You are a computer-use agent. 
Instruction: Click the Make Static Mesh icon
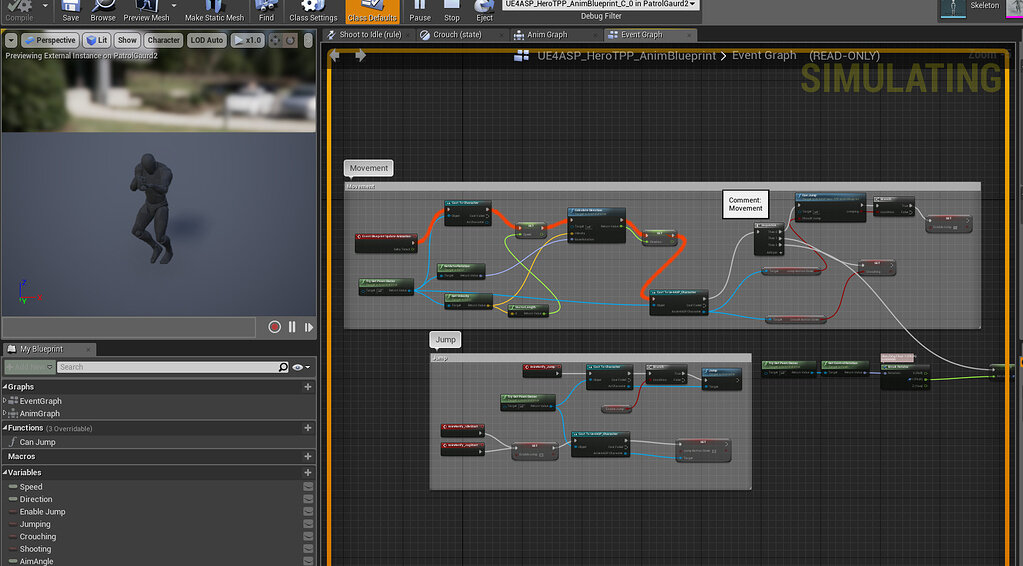click(214, 10)
